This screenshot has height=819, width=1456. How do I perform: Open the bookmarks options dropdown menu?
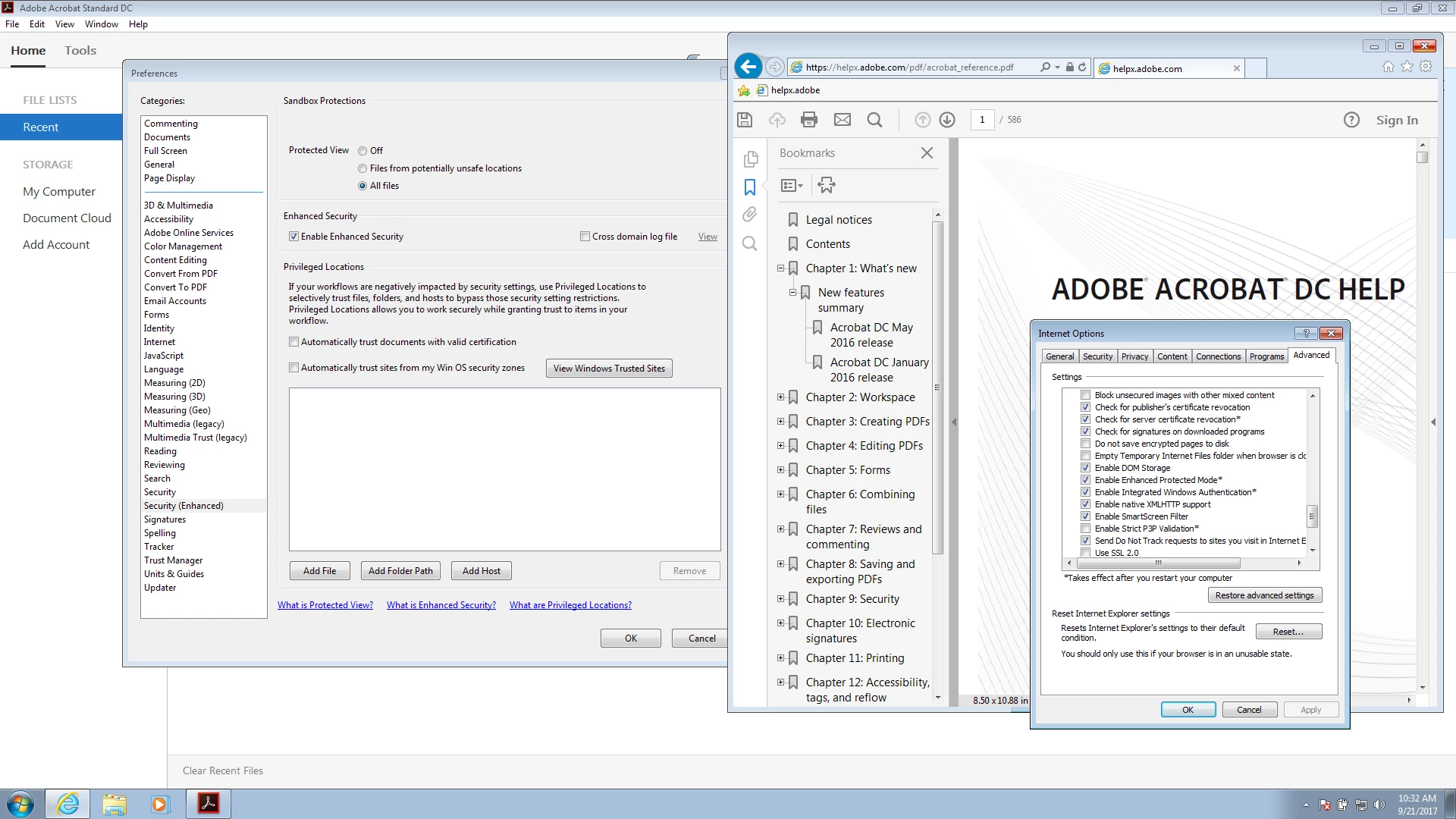tap(792, 185)
